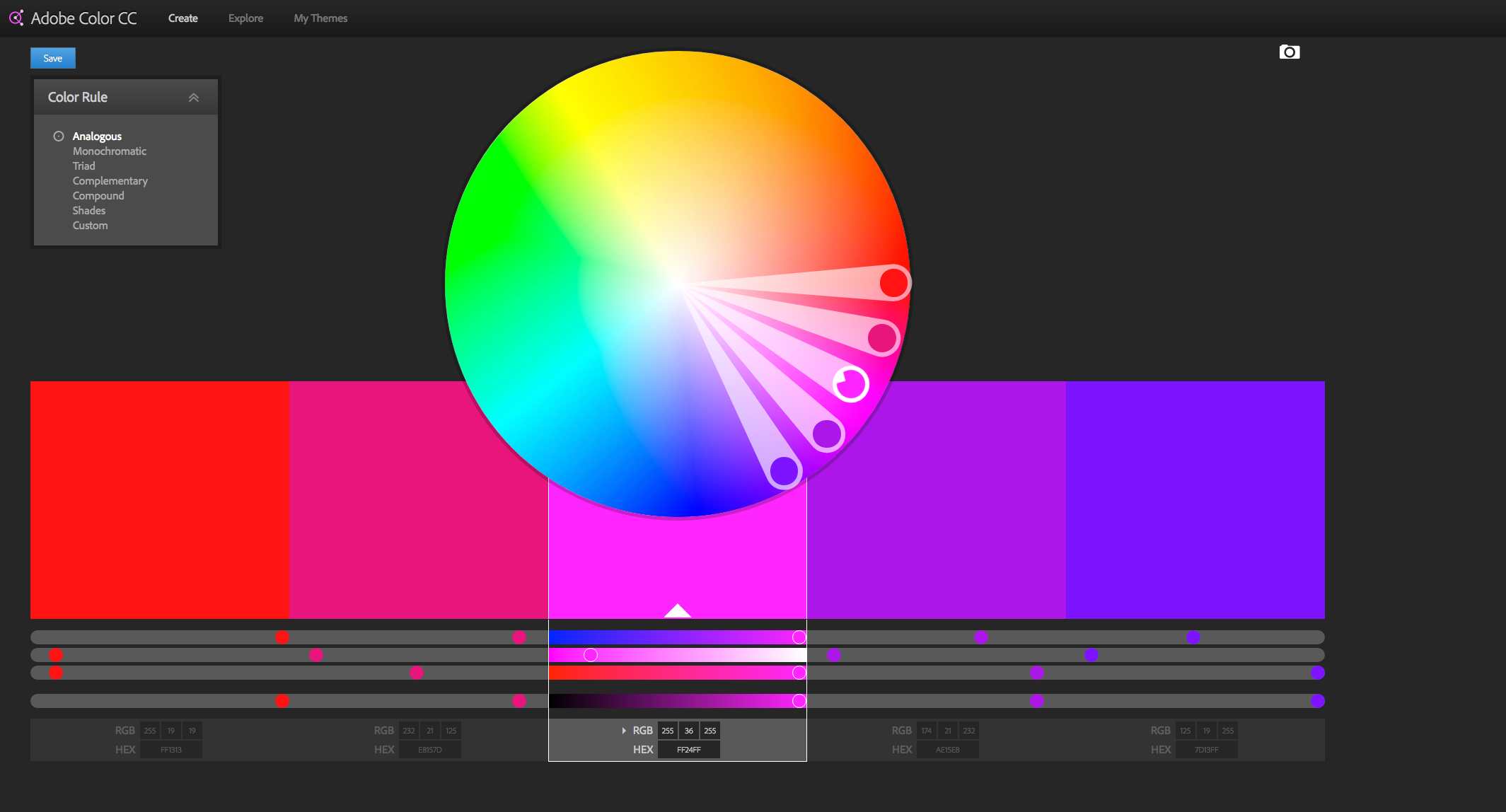Click the blue-to-magenta slider of the active swatch
The width and height of the screenshot is (1506, 812).
[x=677, y=637]
